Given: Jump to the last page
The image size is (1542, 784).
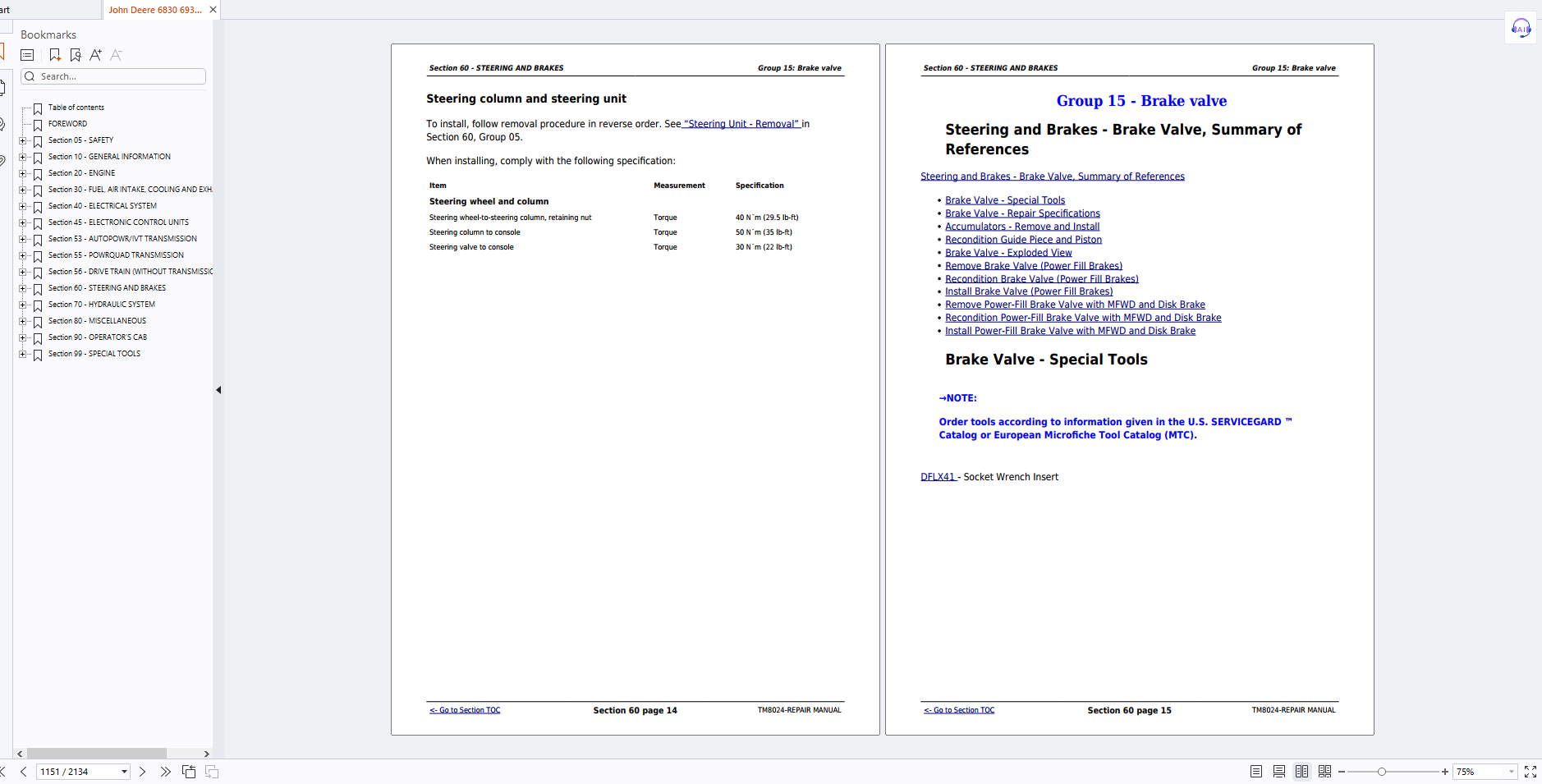Looking at the screenshot, I should pos(165,772).
